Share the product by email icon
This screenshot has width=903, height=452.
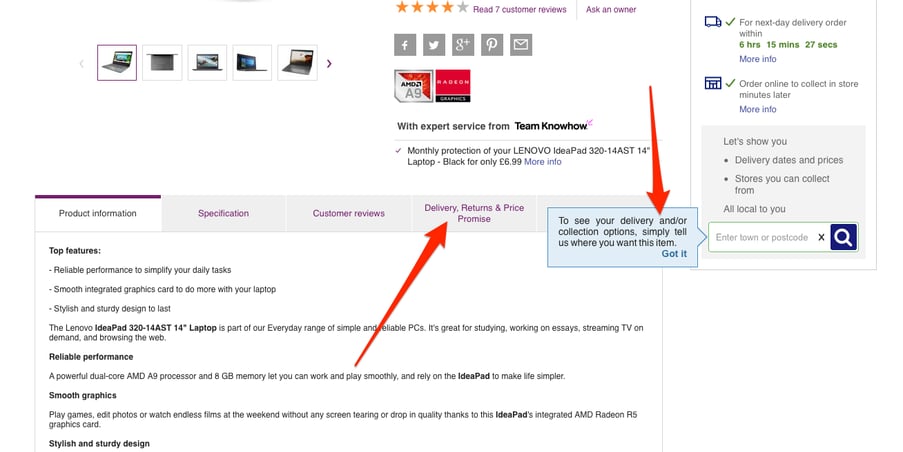tap(521, 45)
